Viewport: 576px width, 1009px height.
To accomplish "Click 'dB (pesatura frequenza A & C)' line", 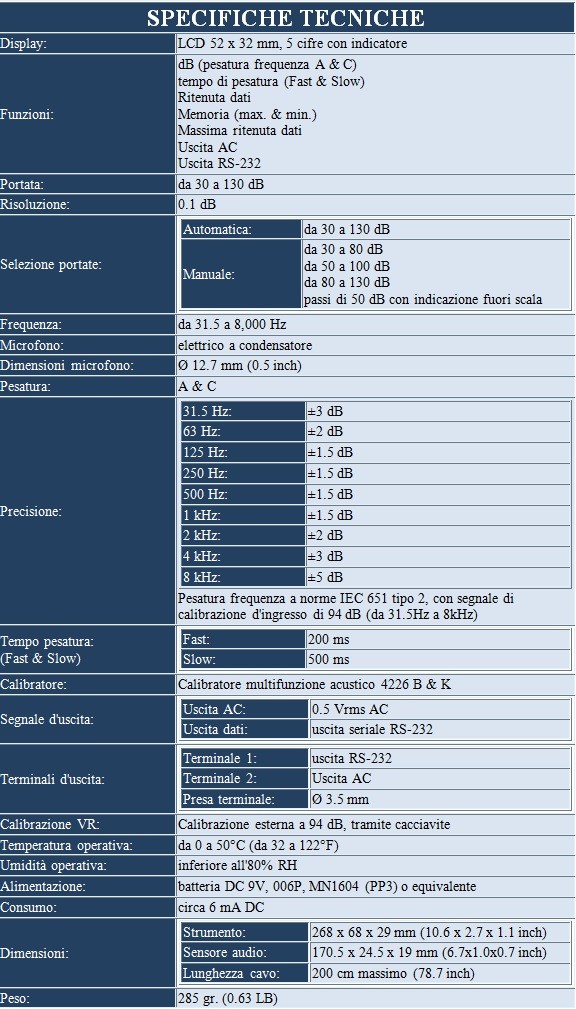I will (267, 65).
